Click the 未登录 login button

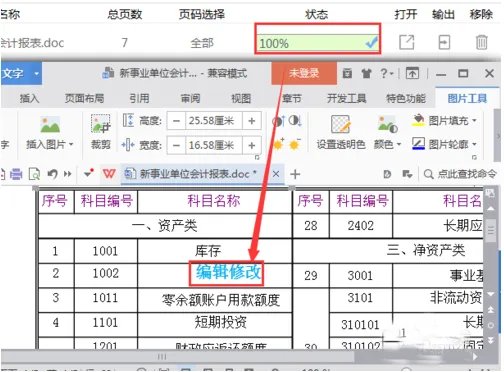click(x=304, y=73)
